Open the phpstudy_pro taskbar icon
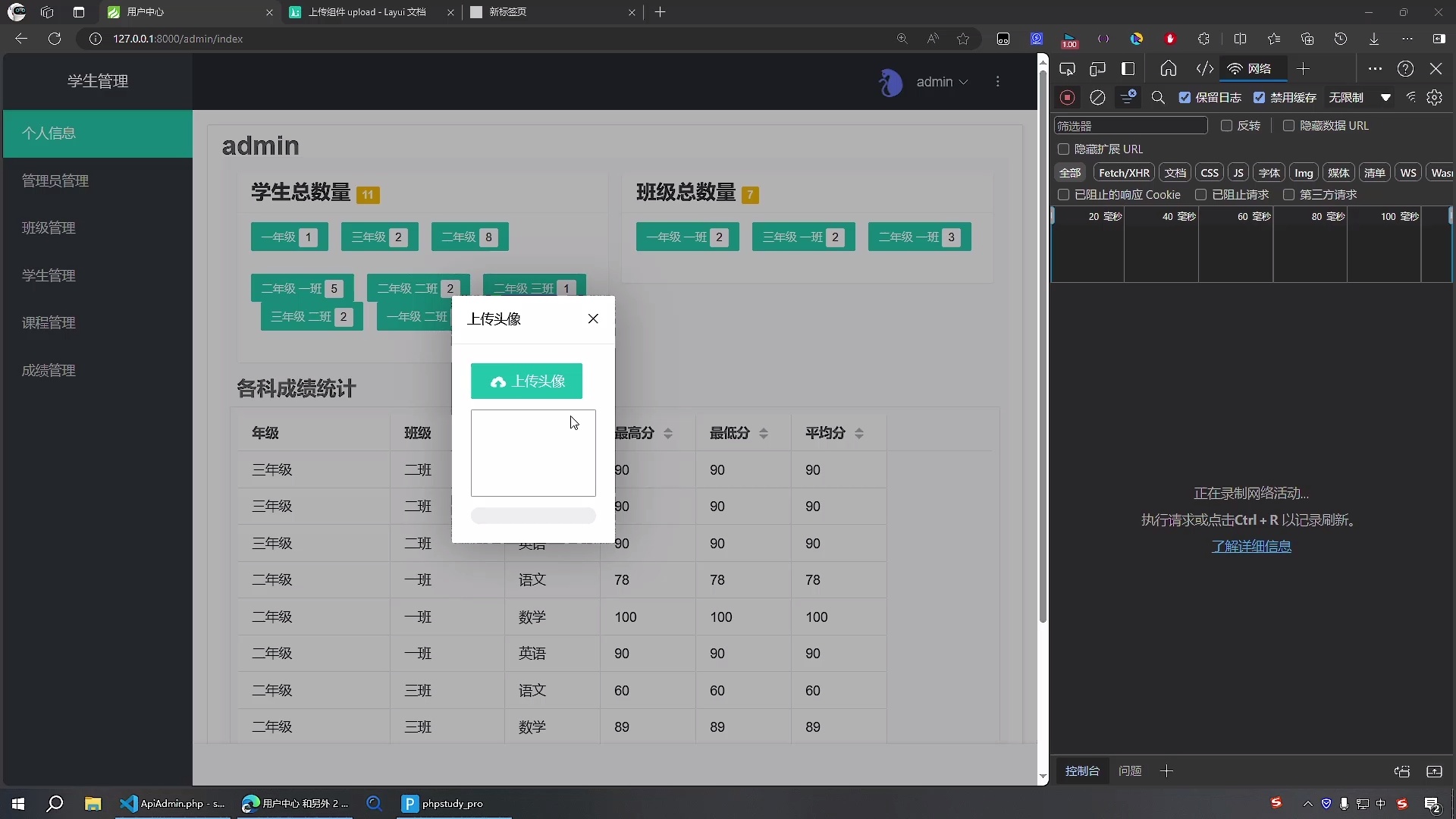The image size is (1456, 819). pos(444,804)
